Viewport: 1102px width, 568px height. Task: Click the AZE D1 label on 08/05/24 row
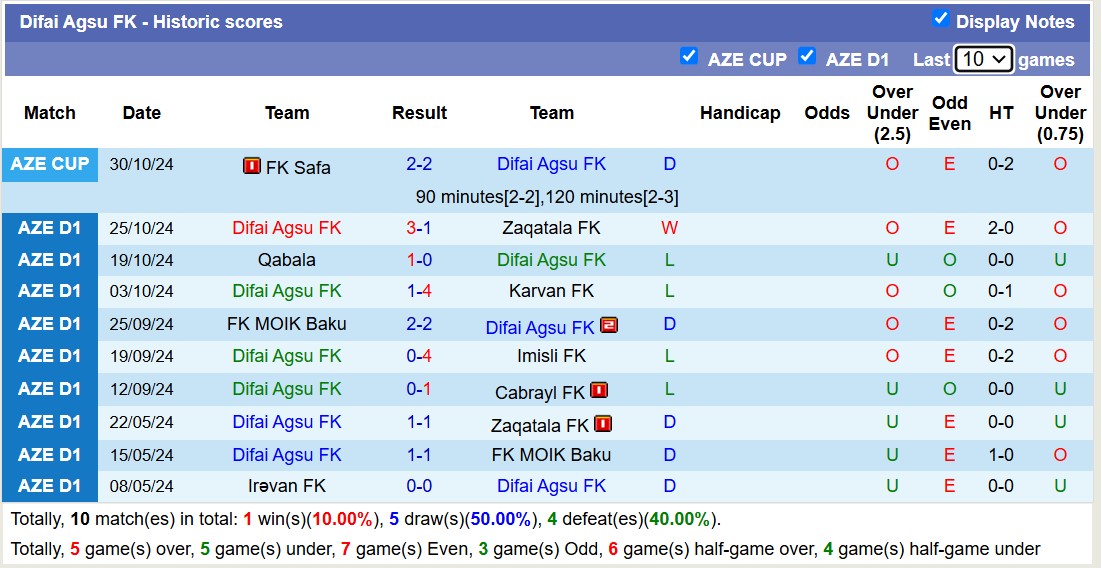pos(50,486)
